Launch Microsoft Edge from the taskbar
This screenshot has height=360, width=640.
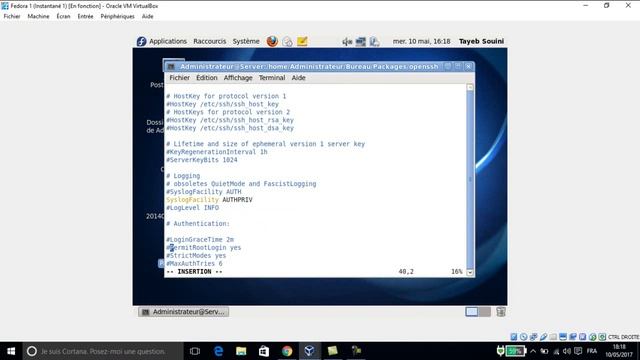click(x=218, y=351)
